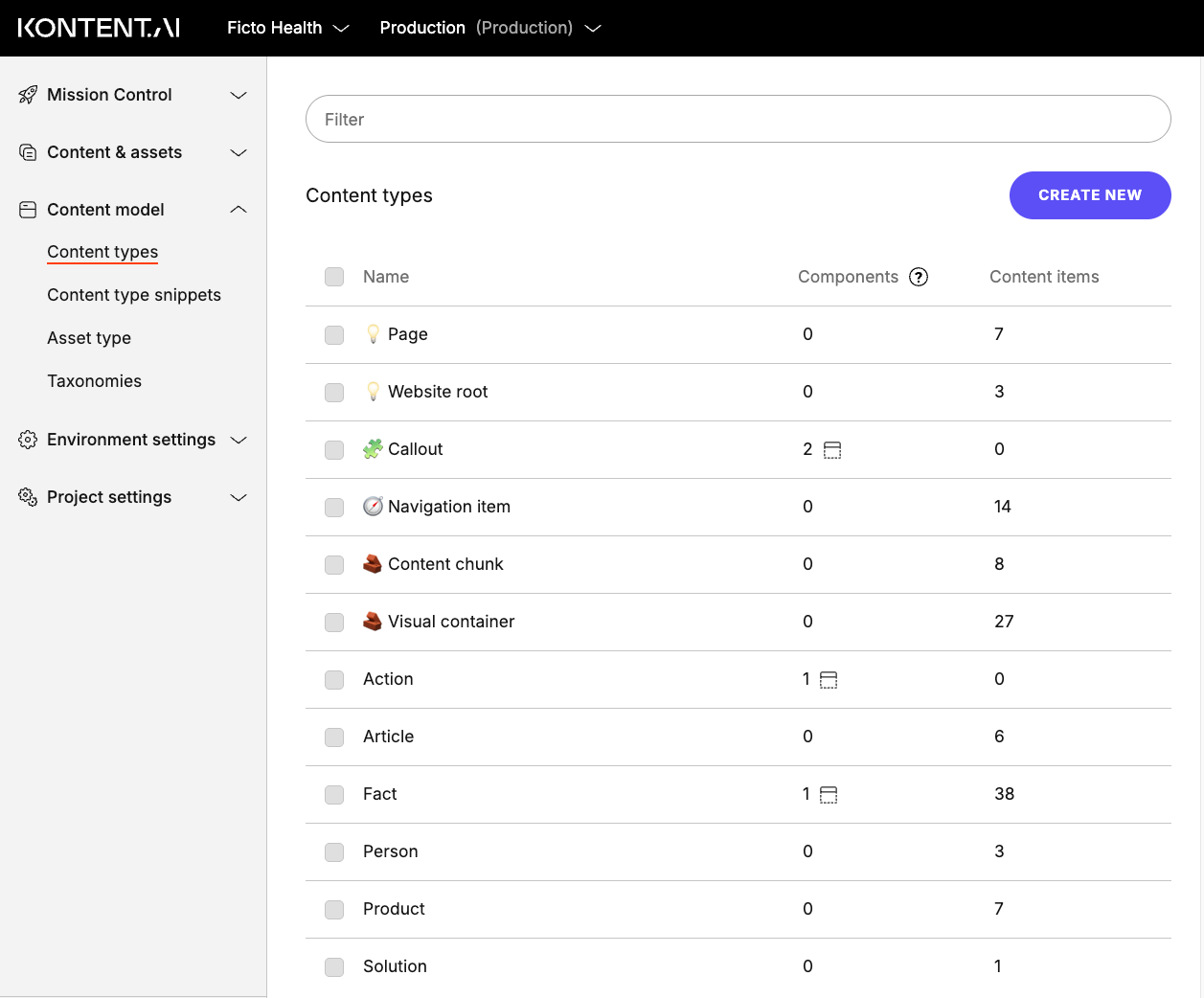The width and height of the screenshot is (1204, 998).
Task: Click the Mission Control rocket icon
Action: coord(28,94)
